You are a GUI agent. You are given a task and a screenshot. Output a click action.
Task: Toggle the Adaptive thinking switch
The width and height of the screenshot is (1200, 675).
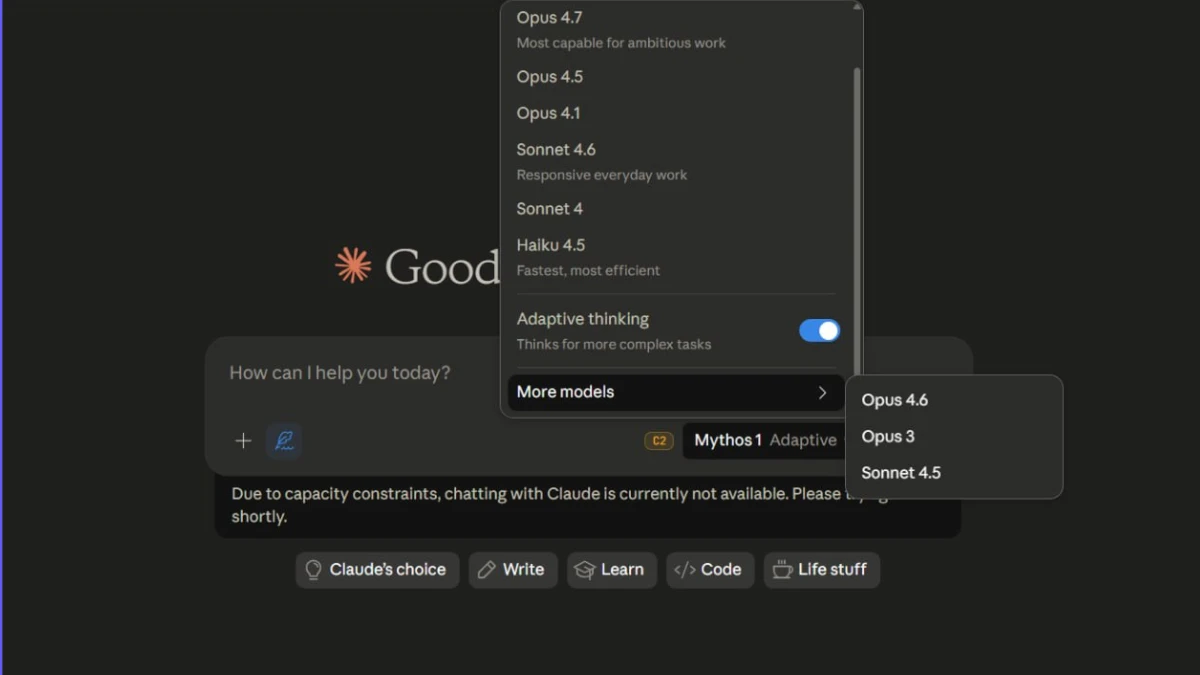(x=819, y=331)
